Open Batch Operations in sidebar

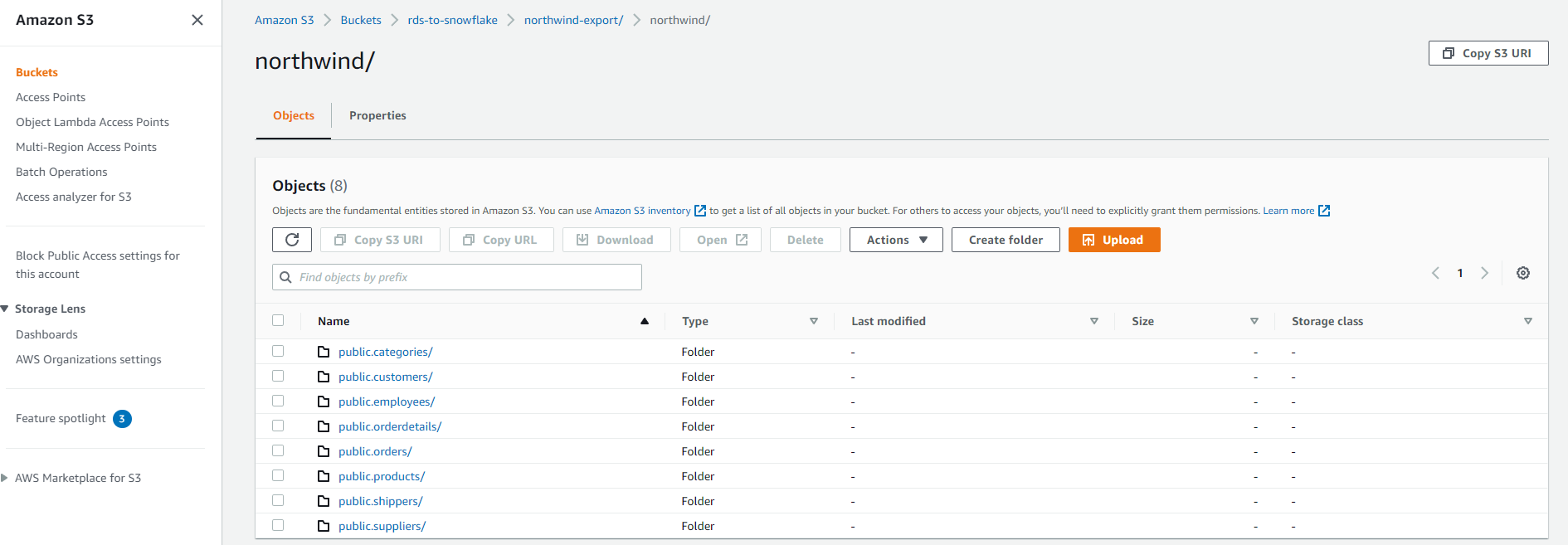click(61, 172)
